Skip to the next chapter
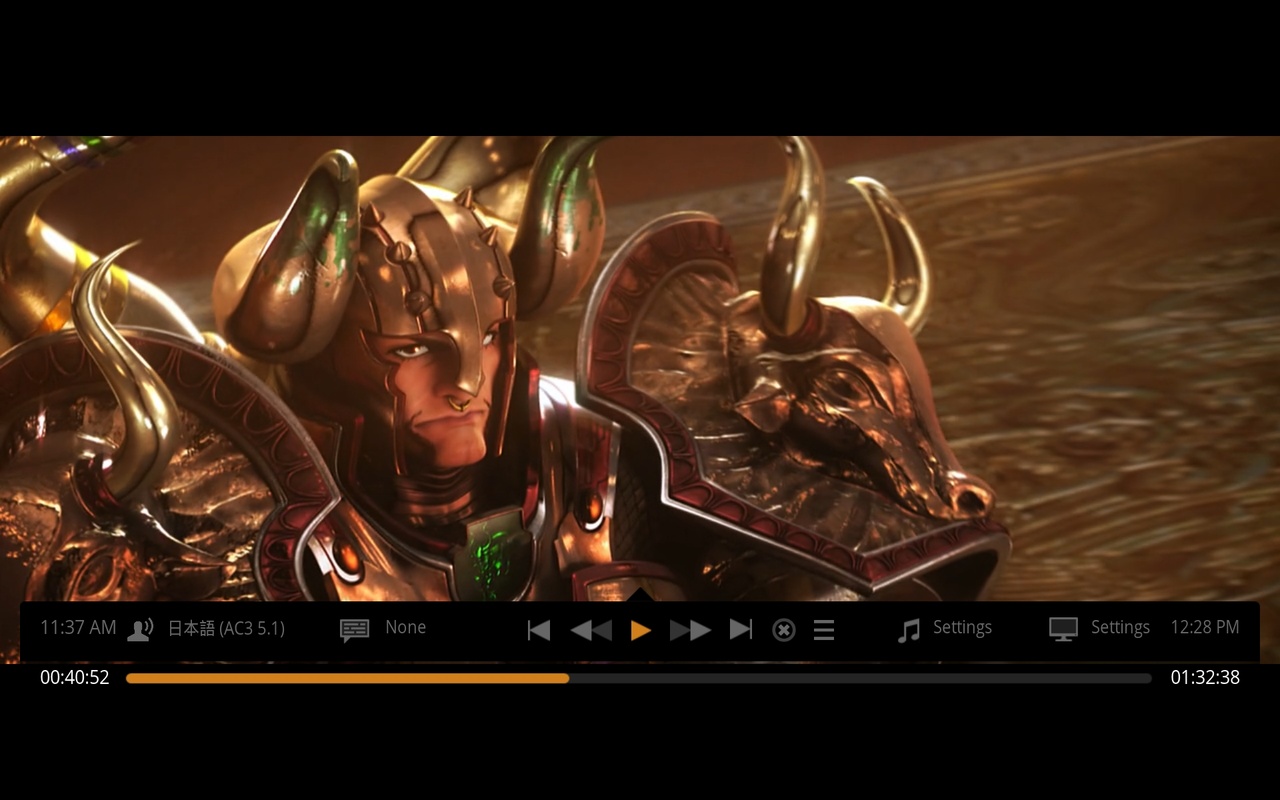Viewport: 1280px width, 800px height. coord(741,629)
